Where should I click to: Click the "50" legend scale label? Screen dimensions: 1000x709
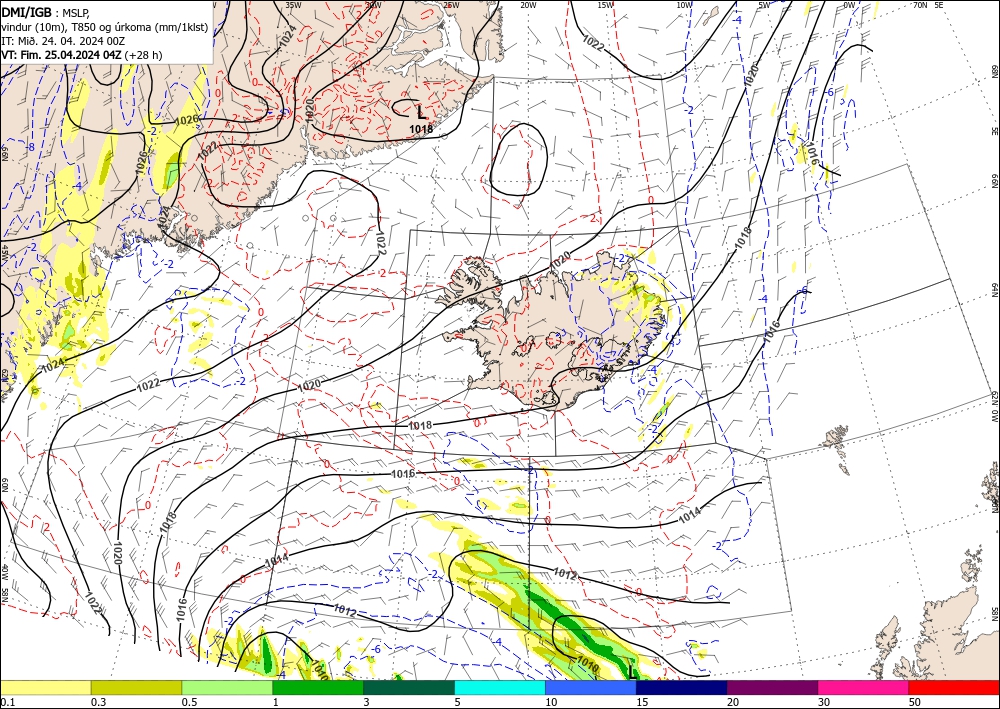915,702
